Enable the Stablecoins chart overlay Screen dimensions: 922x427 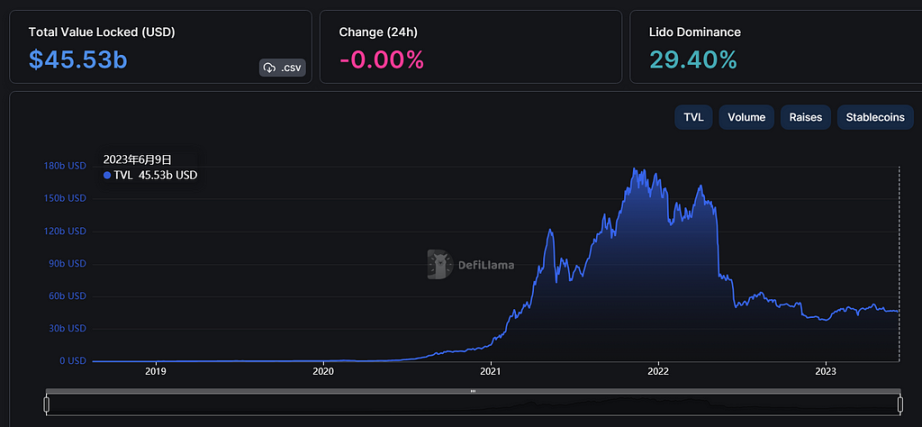pos(875,117)
